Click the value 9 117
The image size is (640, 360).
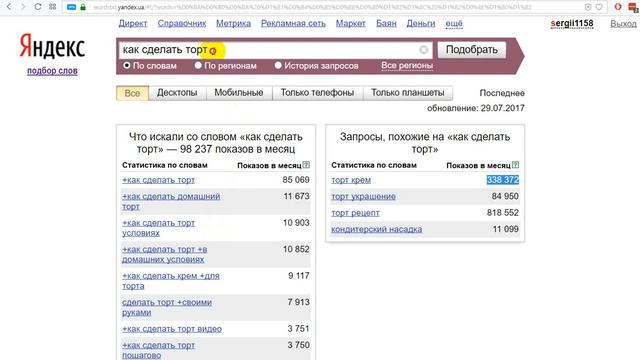[299, 276]
